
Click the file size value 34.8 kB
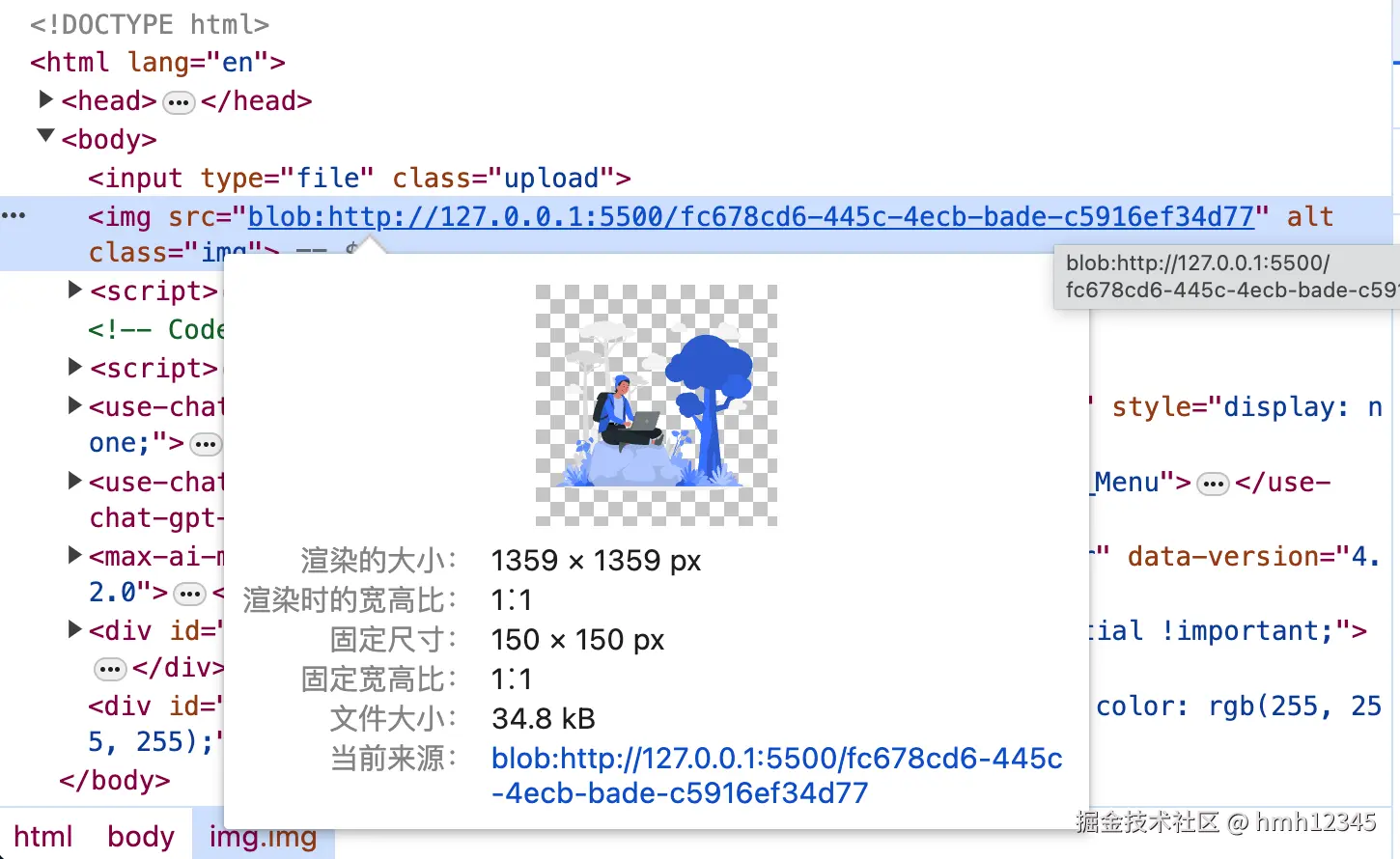point(544,719)
